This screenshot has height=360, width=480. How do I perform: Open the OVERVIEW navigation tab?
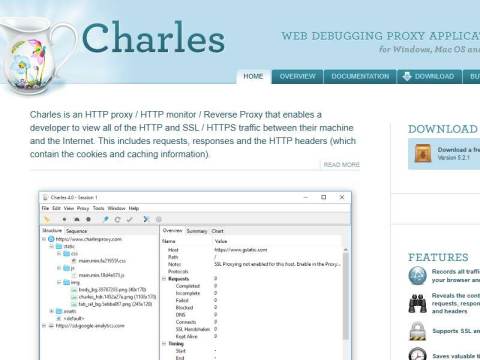tap(297, 76)
